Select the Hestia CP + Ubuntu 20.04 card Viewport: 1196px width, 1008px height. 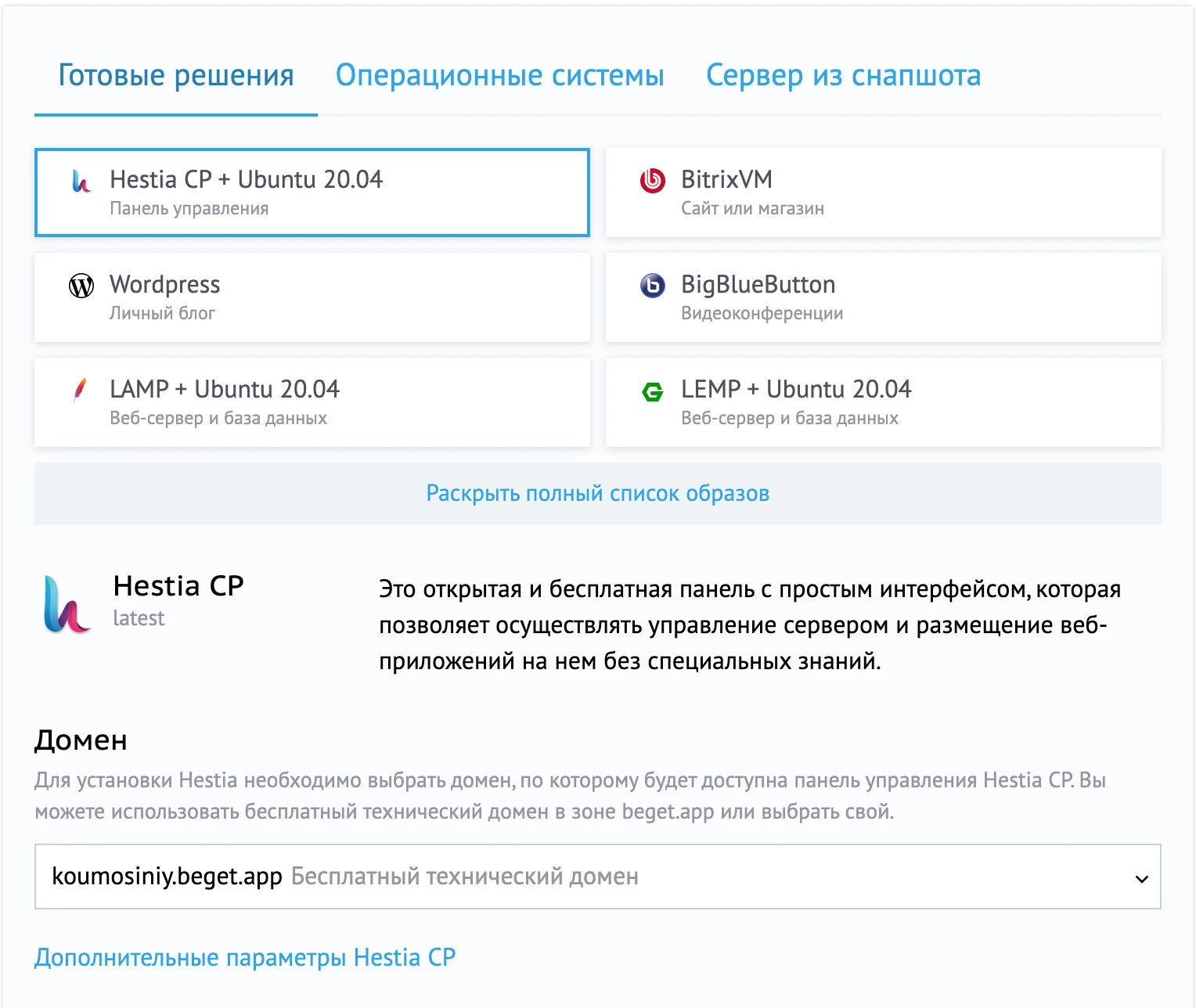(312, 193)
